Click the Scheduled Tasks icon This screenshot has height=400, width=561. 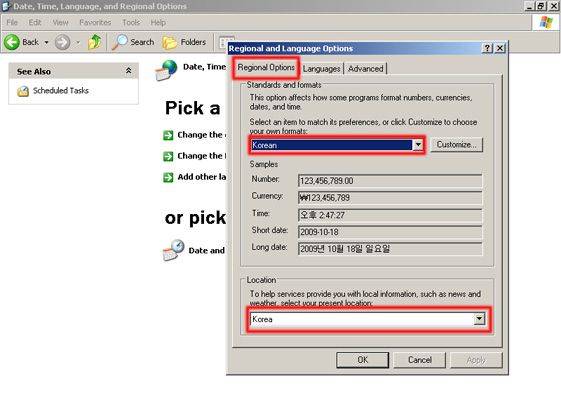click(x=23, y=91)
